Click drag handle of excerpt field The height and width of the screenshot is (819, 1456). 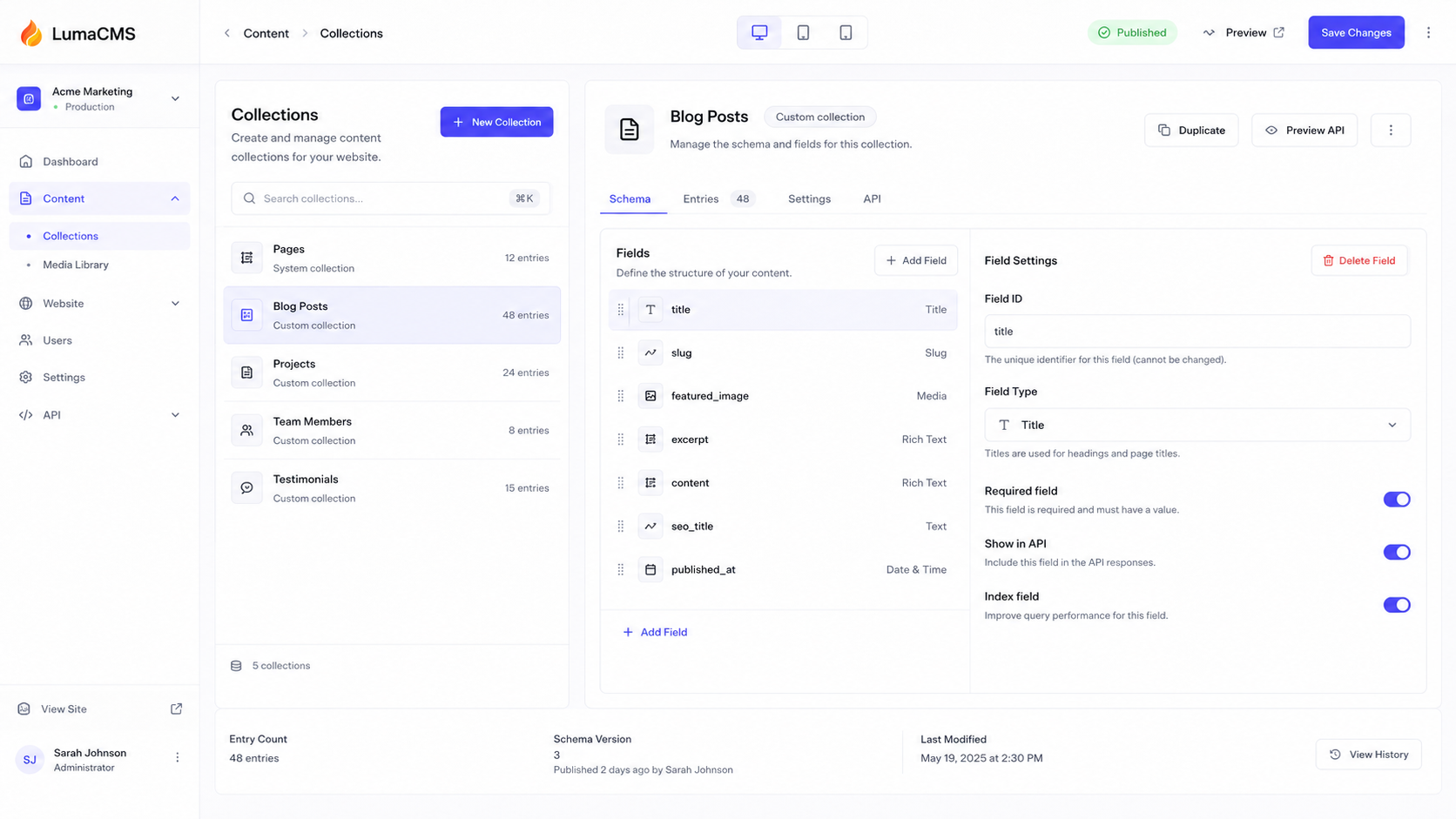pyautogui.click(x=621, y=440)
